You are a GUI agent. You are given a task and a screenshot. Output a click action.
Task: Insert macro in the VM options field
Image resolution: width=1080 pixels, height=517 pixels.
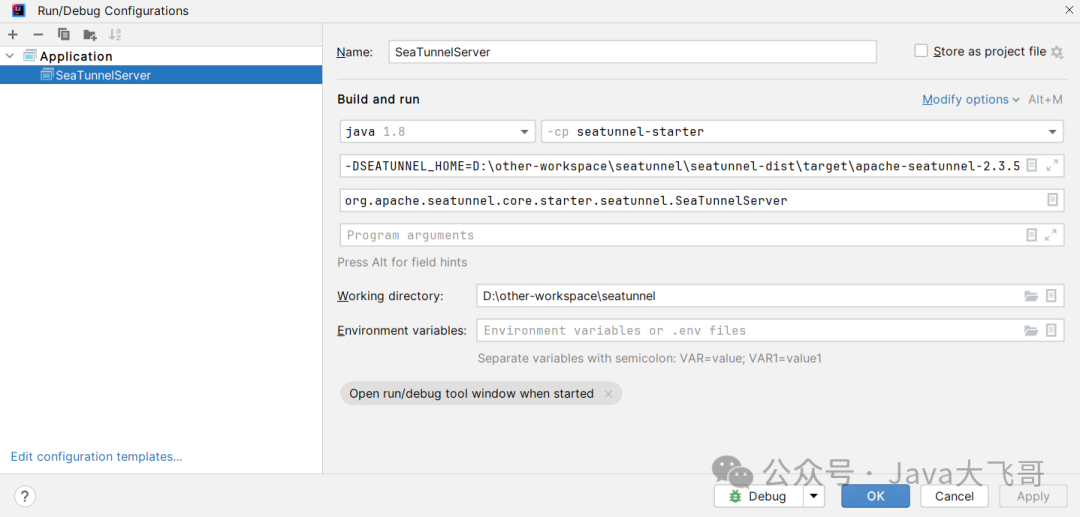1032,166
